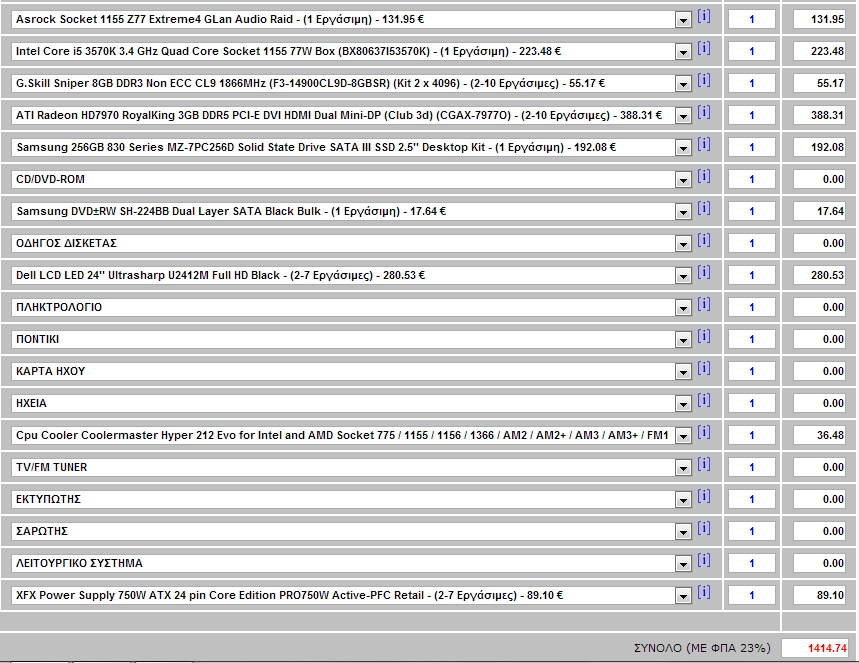
Task: Expand the Coolermaster Hyper 212 Evo dropdown
Action: point(683,436)
